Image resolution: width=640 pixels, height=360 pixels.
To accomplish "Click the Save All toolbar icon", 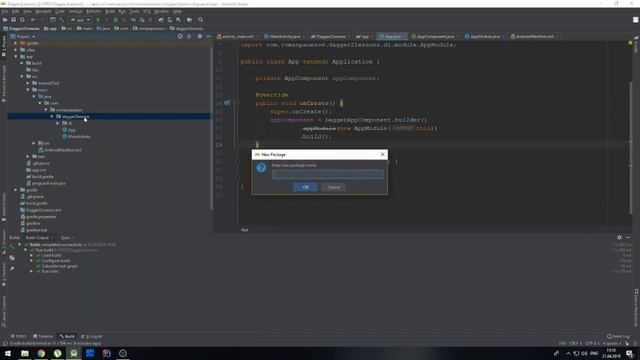I will [x=13, y=20].
